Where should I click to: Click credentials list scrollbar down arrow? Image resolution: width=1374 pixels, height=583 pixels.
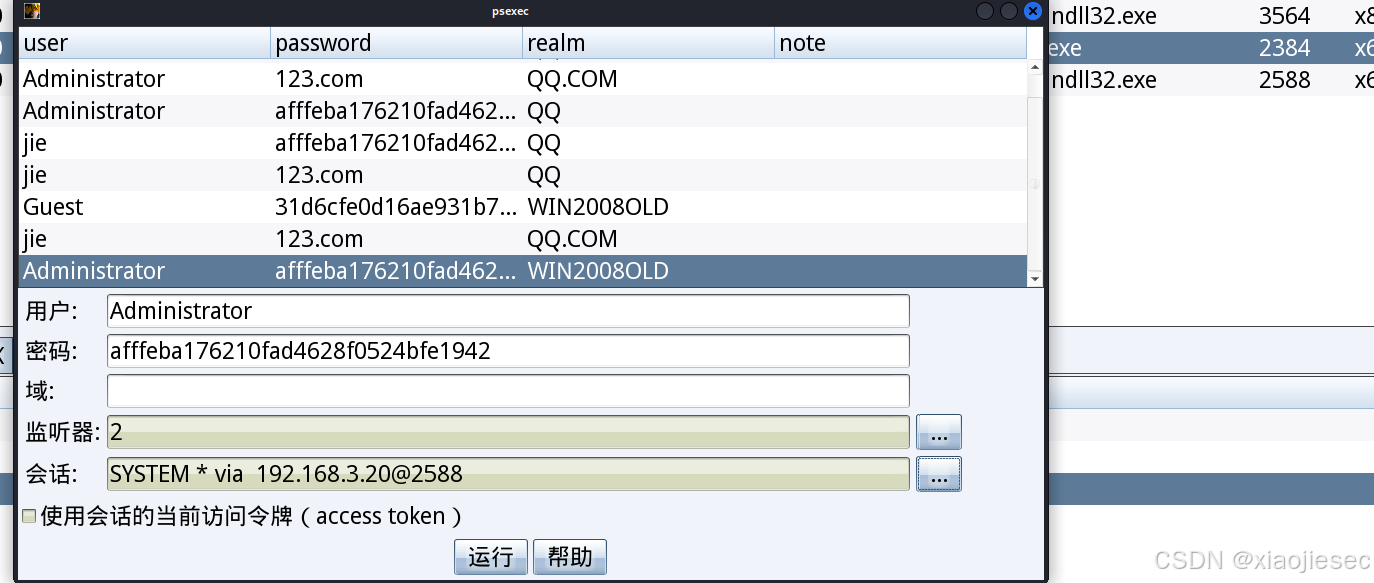[x=1035, y=279]
